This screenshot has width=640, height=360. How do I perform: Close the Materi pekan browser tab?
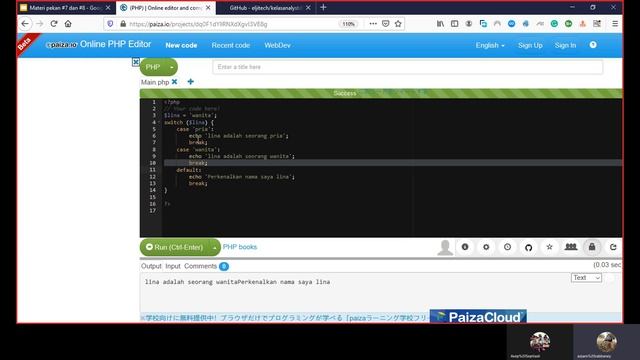(x=108, y=8)
